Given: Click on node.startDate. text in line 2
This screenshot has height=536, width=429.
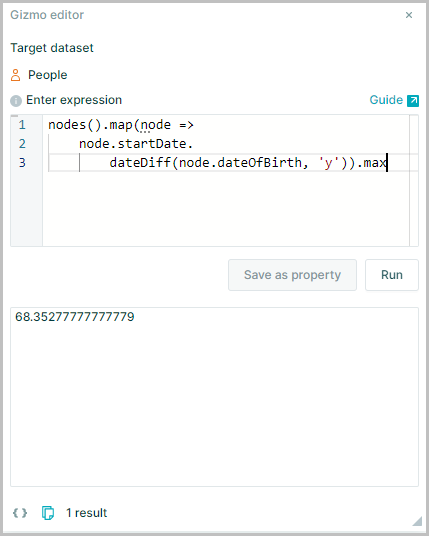Looking at the screenshot, I should (x=136, y=144).
